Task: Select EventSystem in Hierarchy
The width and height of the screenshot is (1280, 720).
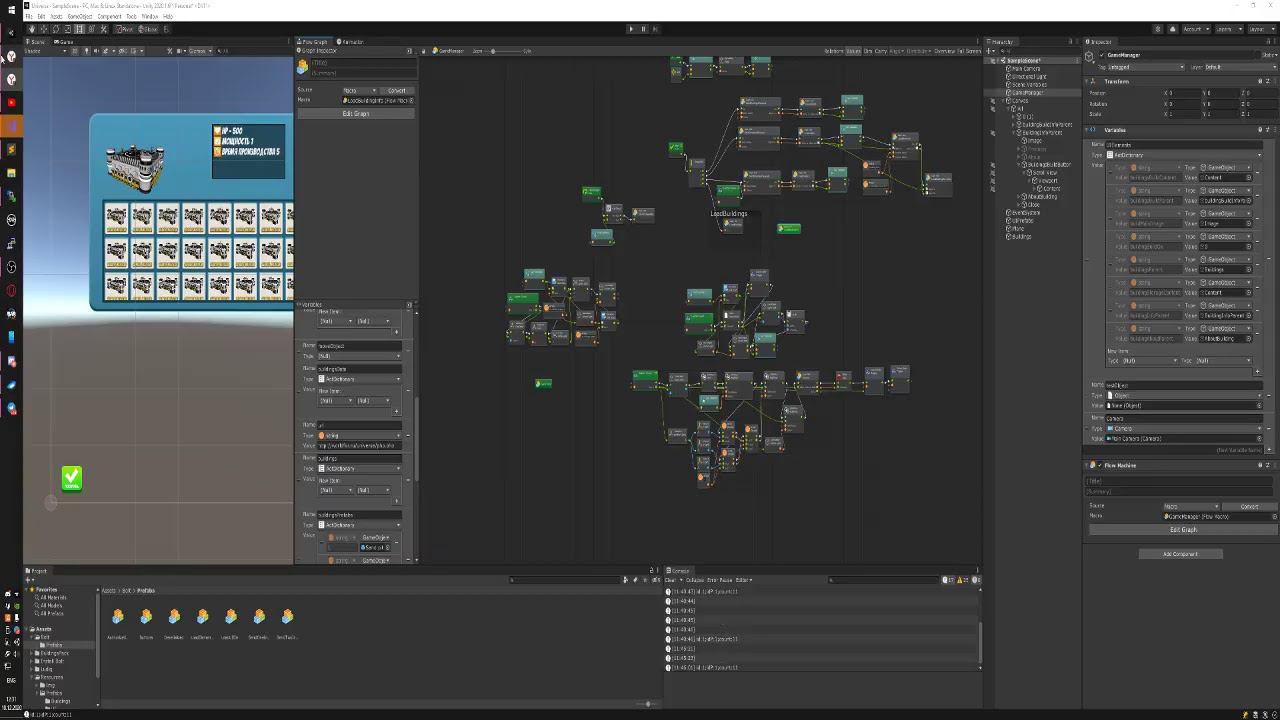Action: pos(1026,212)
